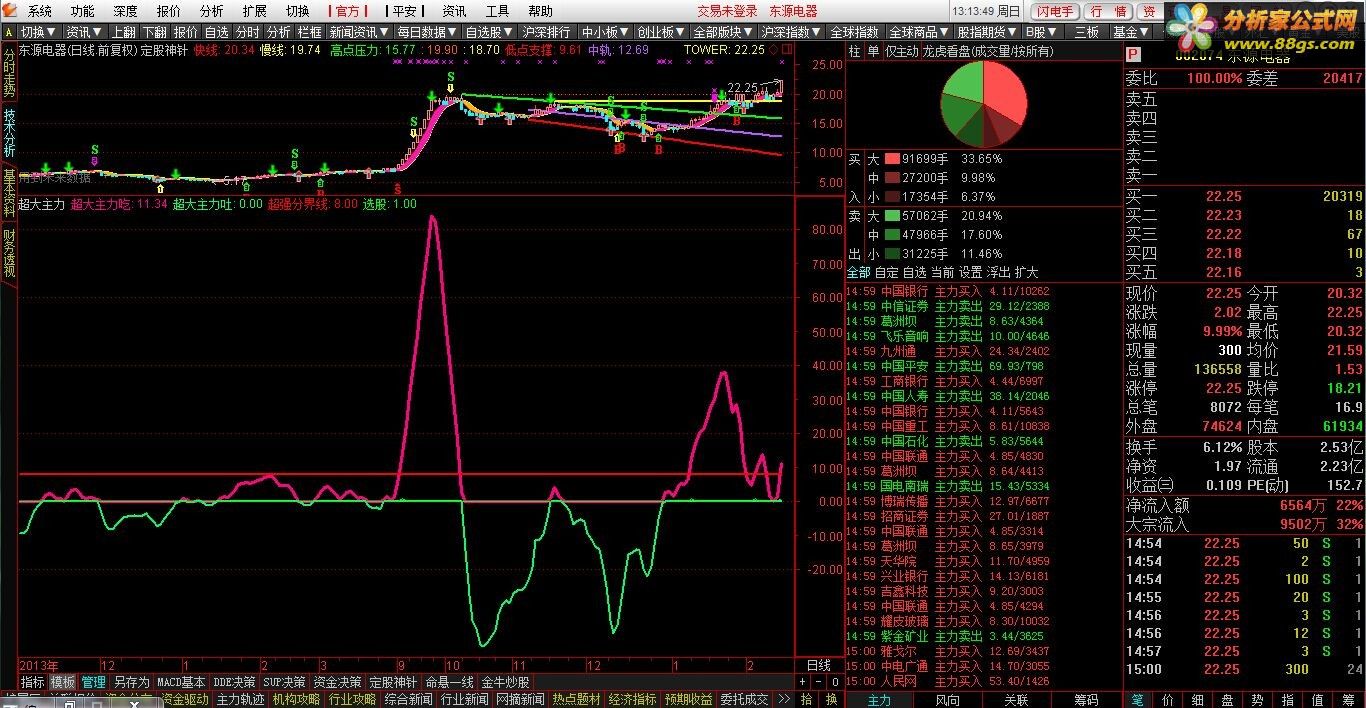Select the 资金决策 indicator tab
Image resolution: width=1366 pixels, height=708 pixels.
tap(338, 682)
